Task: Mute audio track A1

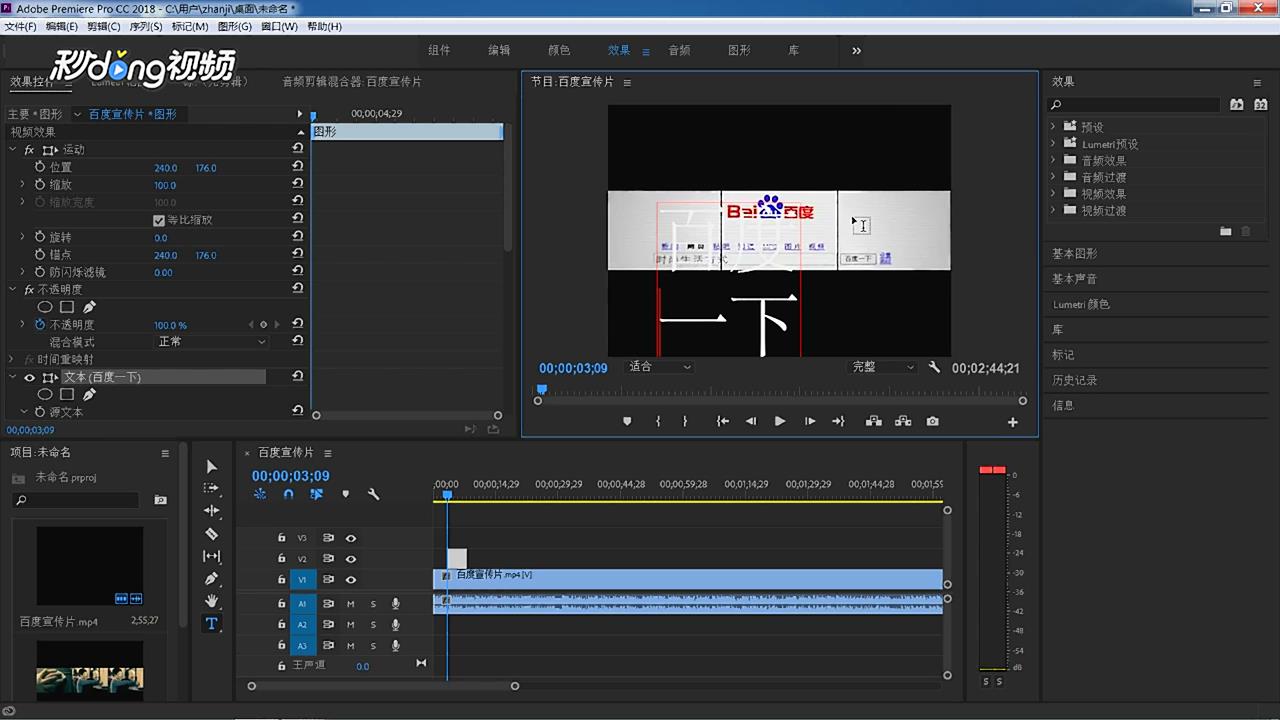Action: [351, 604]
